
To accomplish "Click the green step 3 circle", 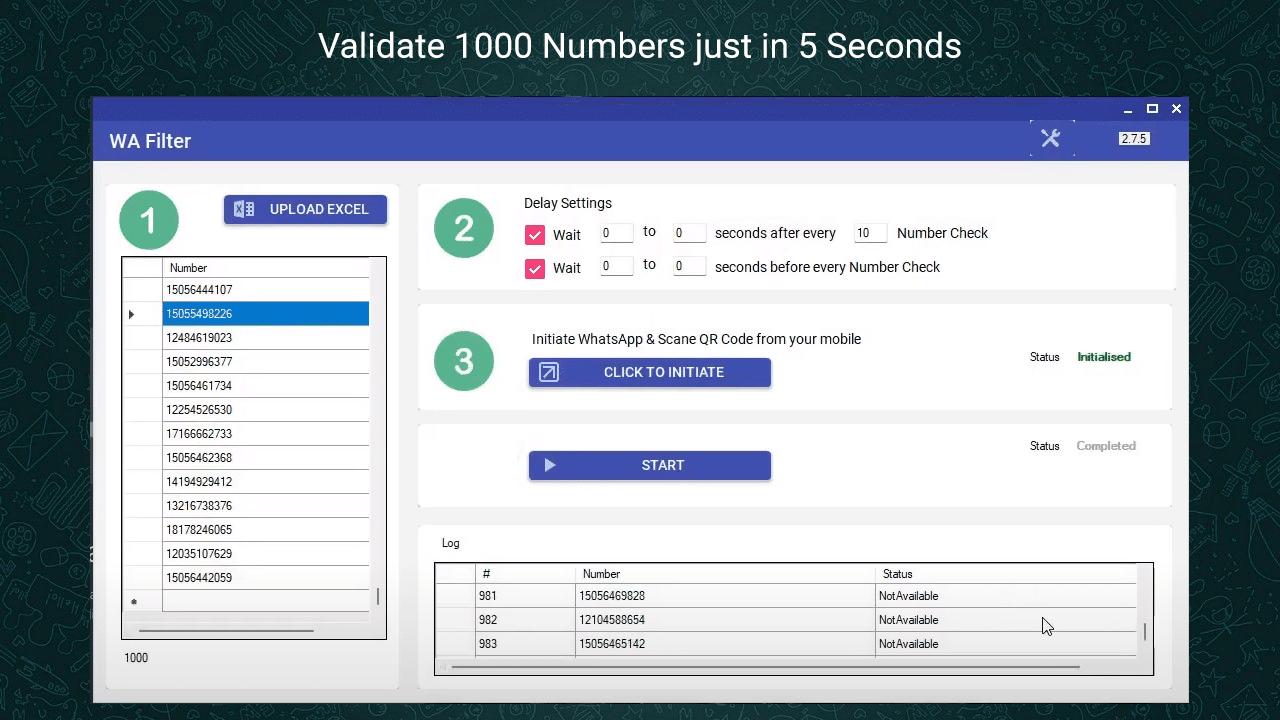I will pos(464,361).
